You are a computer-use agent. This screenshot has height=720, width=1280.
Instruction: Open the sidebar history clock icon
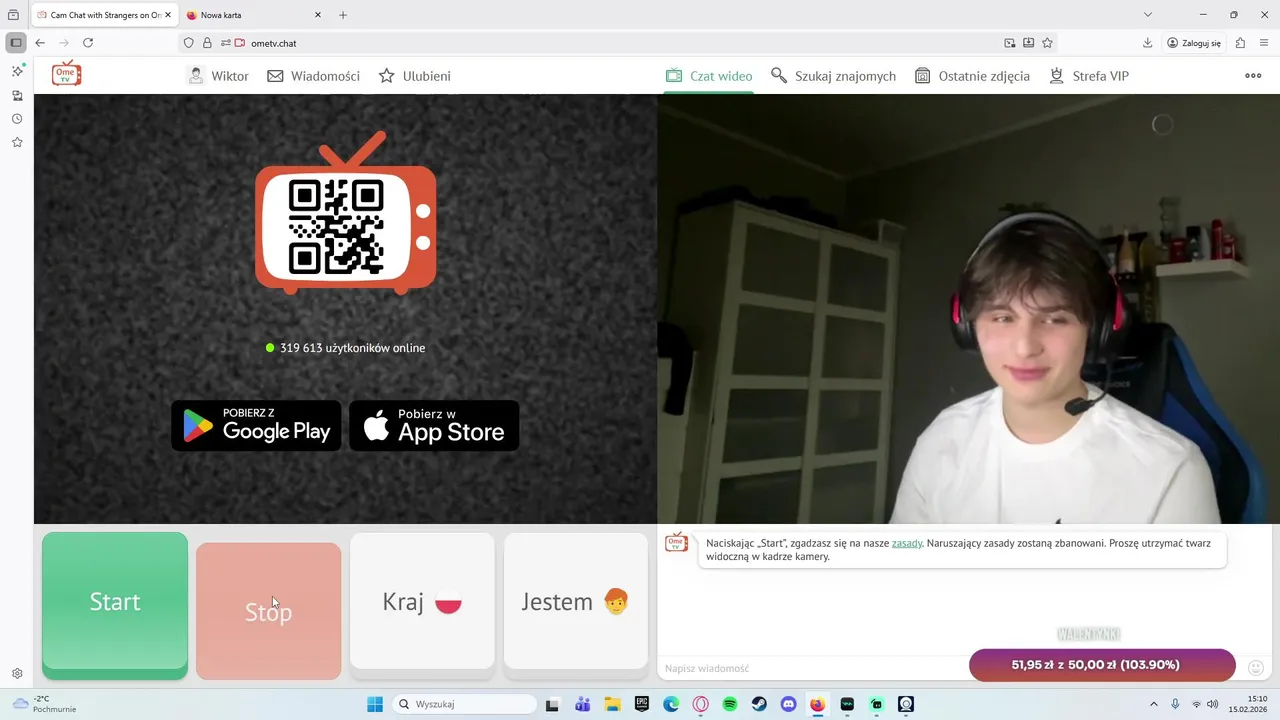pyautogui.click(x=17, y=119)
